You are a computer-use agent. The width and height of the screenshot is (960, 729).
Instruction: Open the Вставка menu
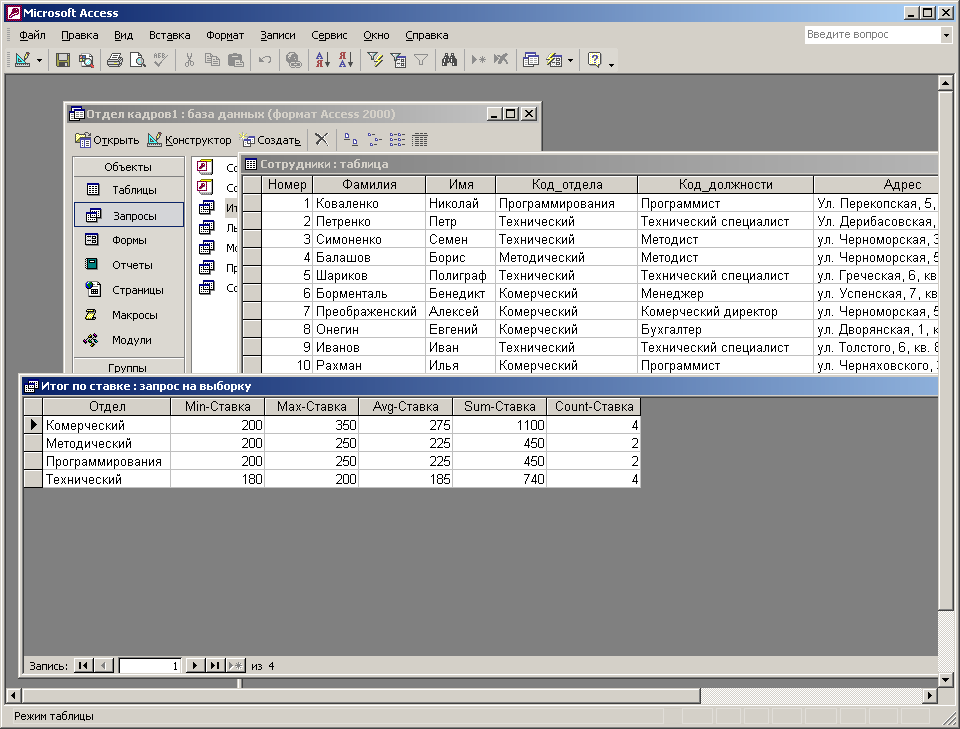[x=170, y=36]
